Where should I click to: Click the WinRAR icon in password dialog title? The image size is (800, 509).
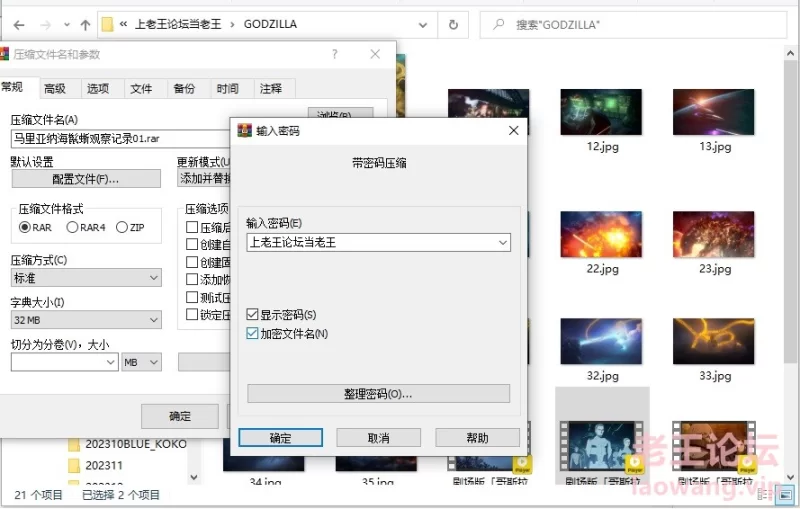tap(245, 131)
